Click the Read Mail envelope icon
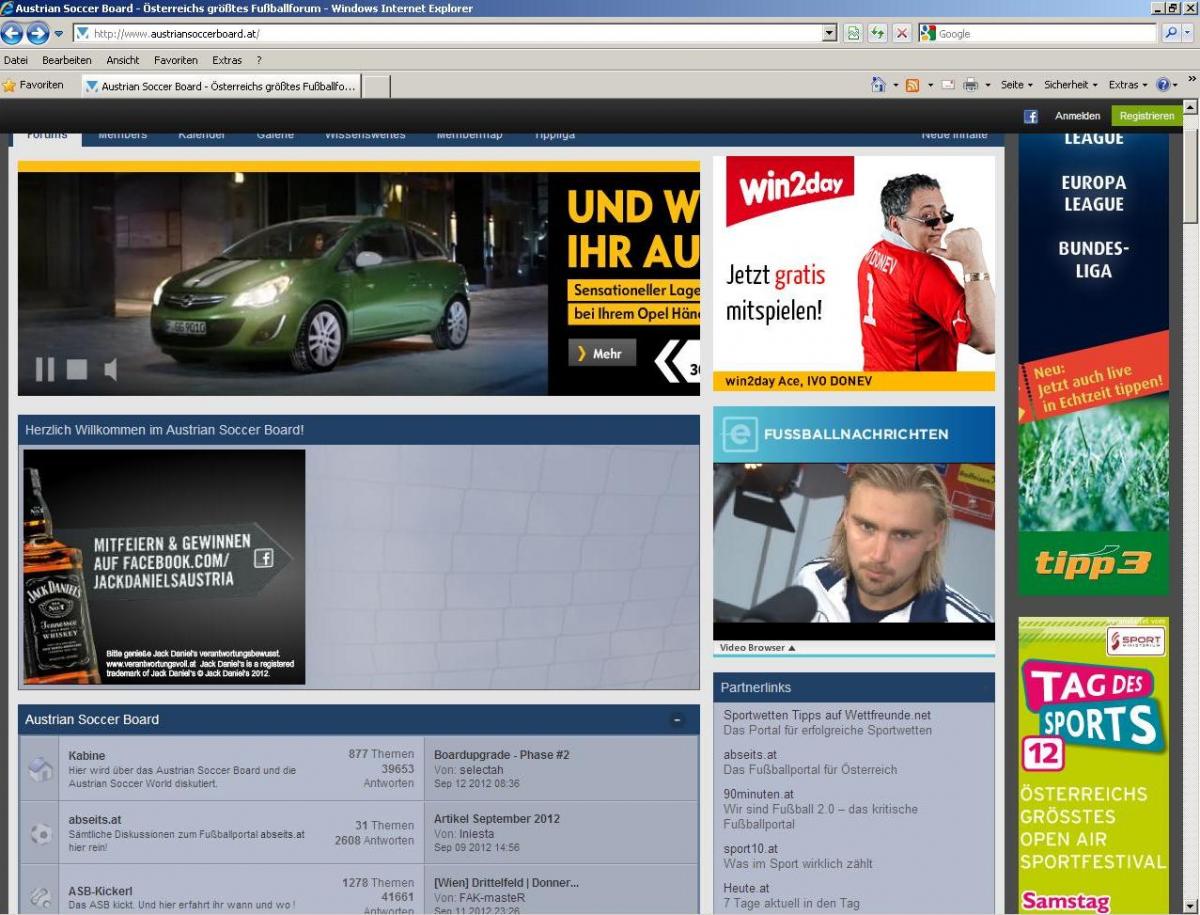1200x915 pixels. tap(948, 85)
